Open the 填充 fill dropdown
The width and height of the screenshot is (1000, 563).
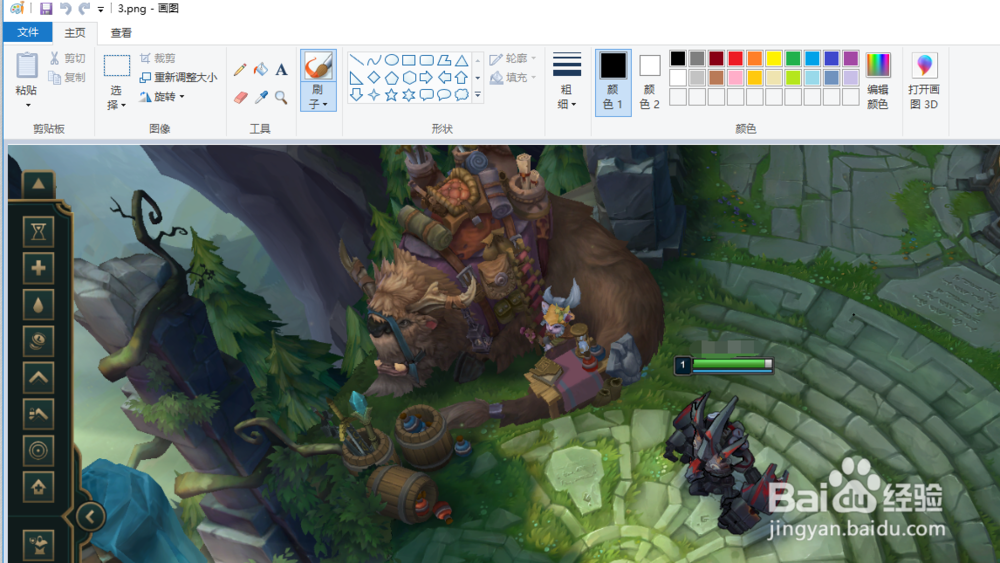(x=513, y=78)
